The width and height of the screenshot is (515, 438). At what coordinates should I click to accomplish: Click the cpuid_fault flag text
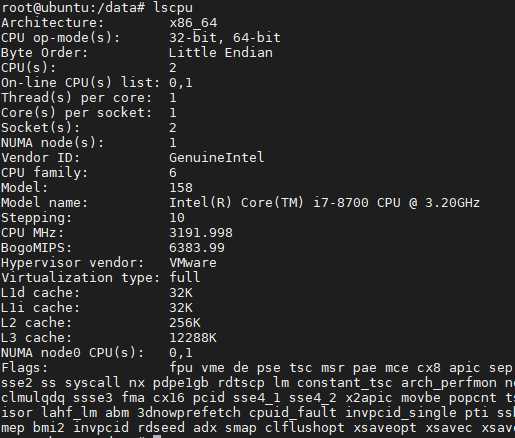coord(293,413)
